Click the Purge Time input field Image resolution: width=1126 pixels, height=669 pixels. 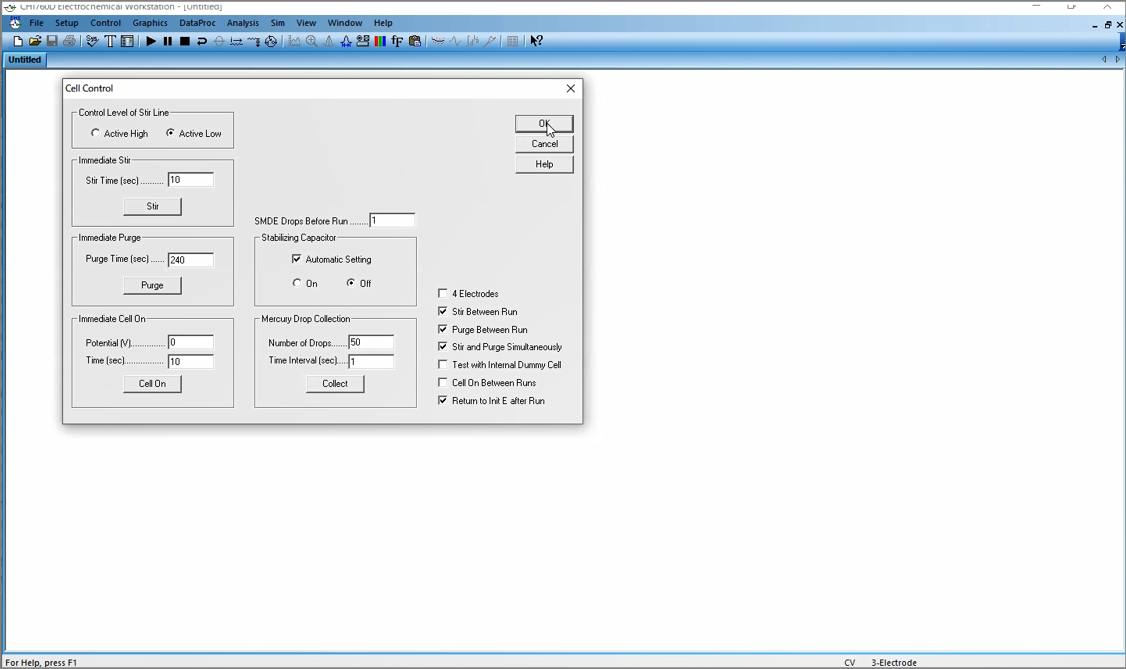tap(190, 260)
